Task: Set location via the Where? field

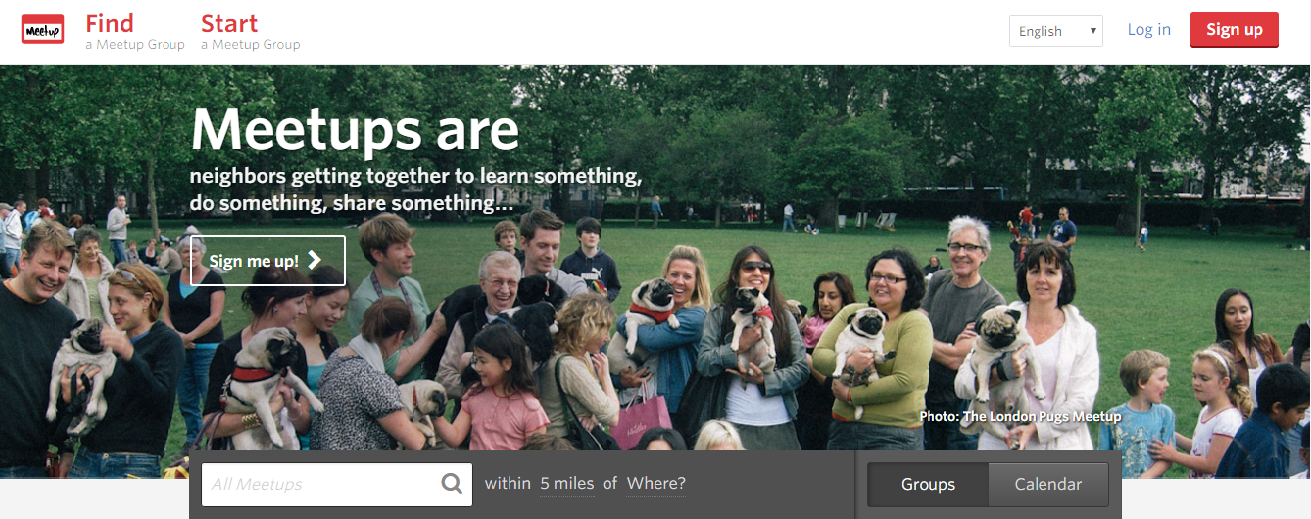Action: tap(656, 484)
